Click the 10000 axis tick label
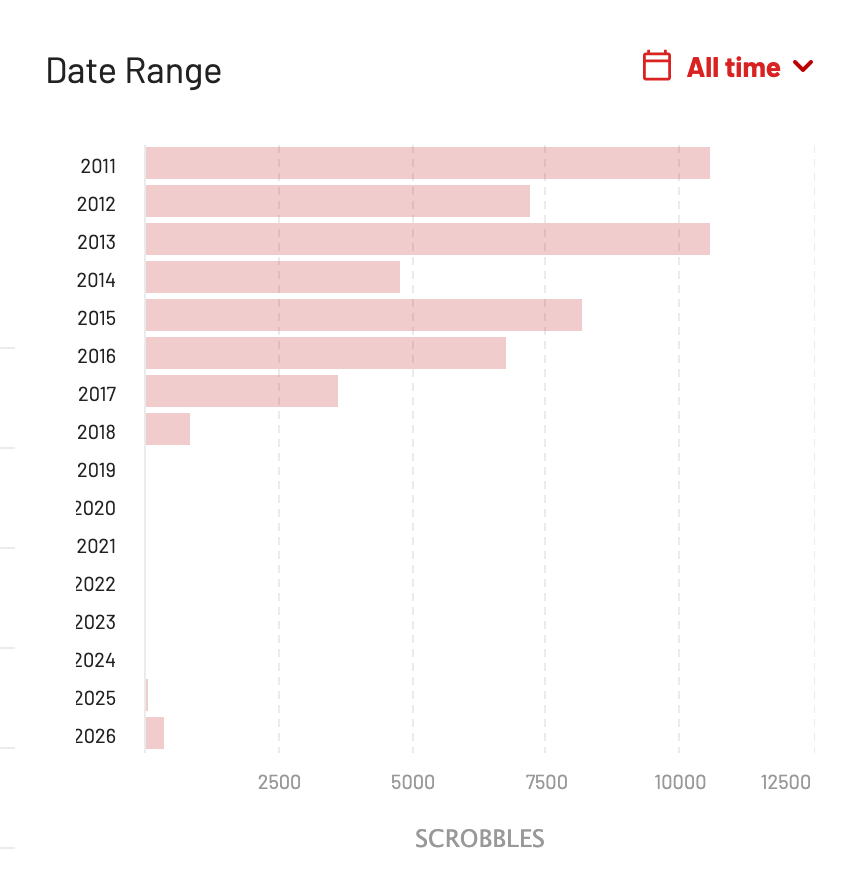The height and width of the screenshot is (878, 844). (679, 782)
